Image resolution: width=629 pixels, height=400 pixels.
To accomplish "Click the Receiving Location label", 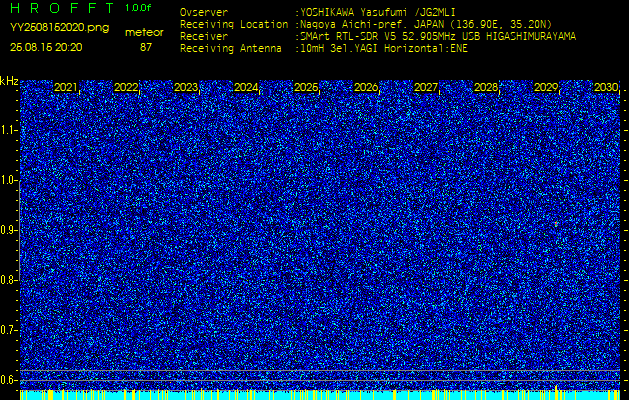I will click(x=234, y=24).
